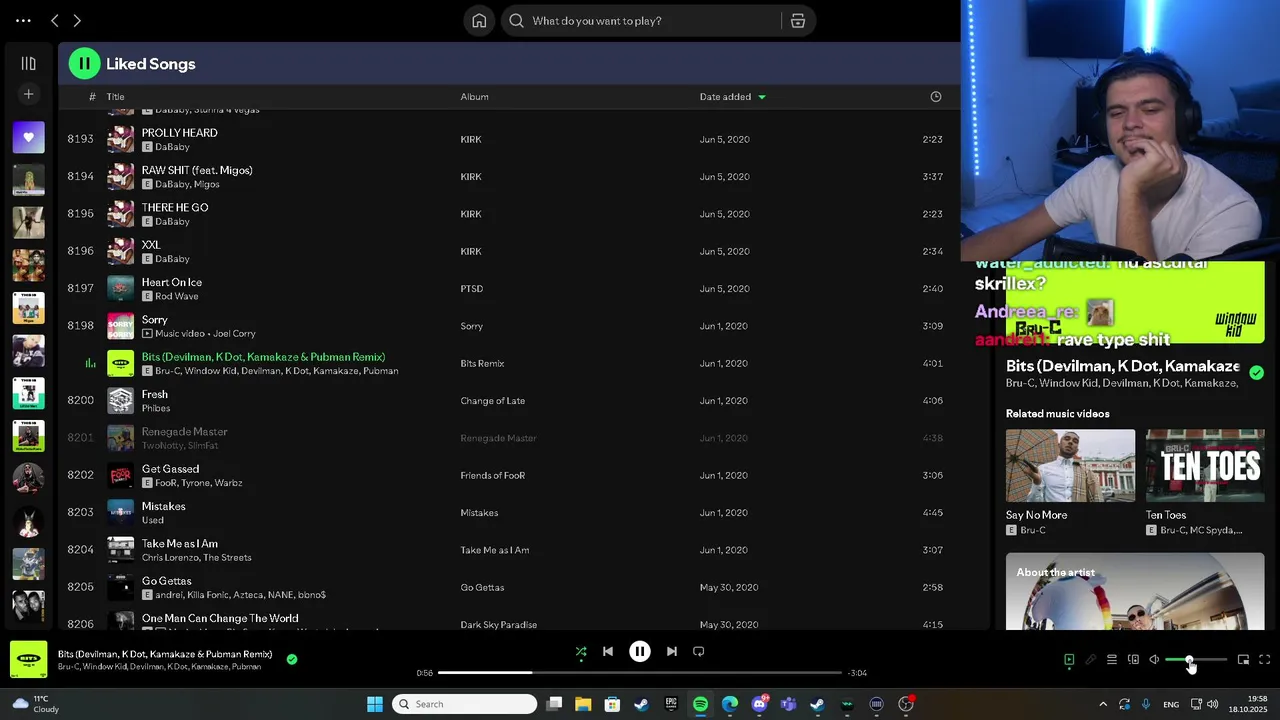Click Bits song title in now-playing bar

(165, 654)
